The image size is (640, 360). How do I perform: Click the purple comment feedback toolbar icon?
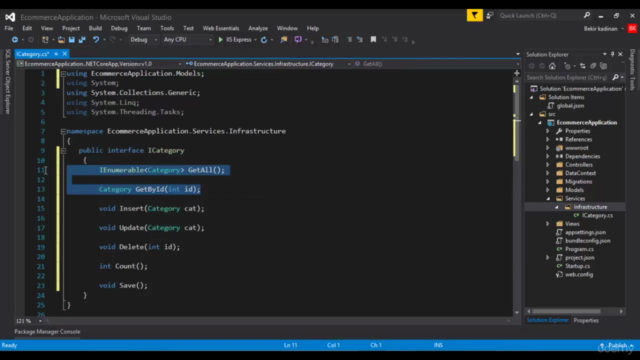(298, 40)
